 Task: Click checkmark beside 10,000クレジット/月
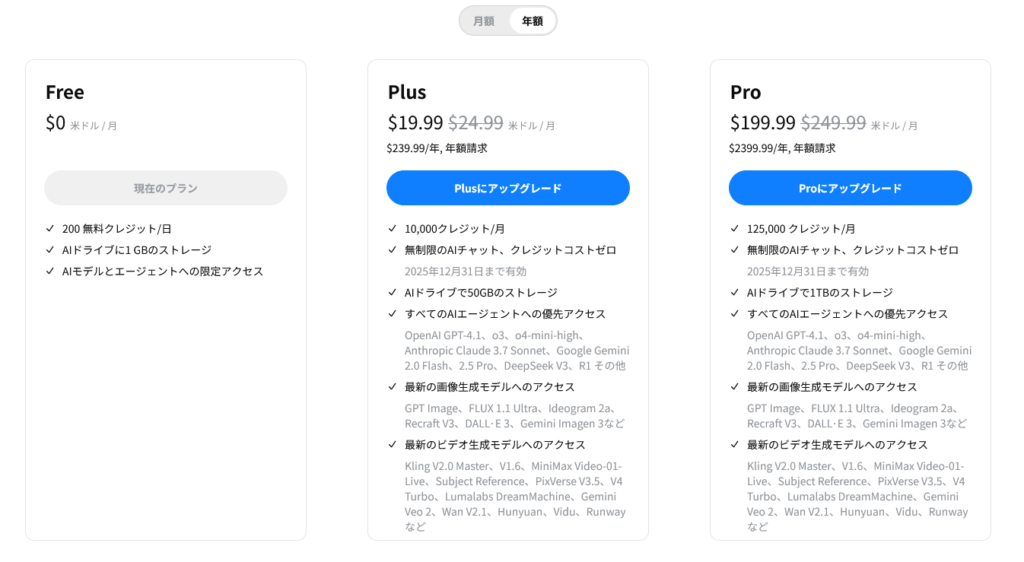(x=393, y=229)
